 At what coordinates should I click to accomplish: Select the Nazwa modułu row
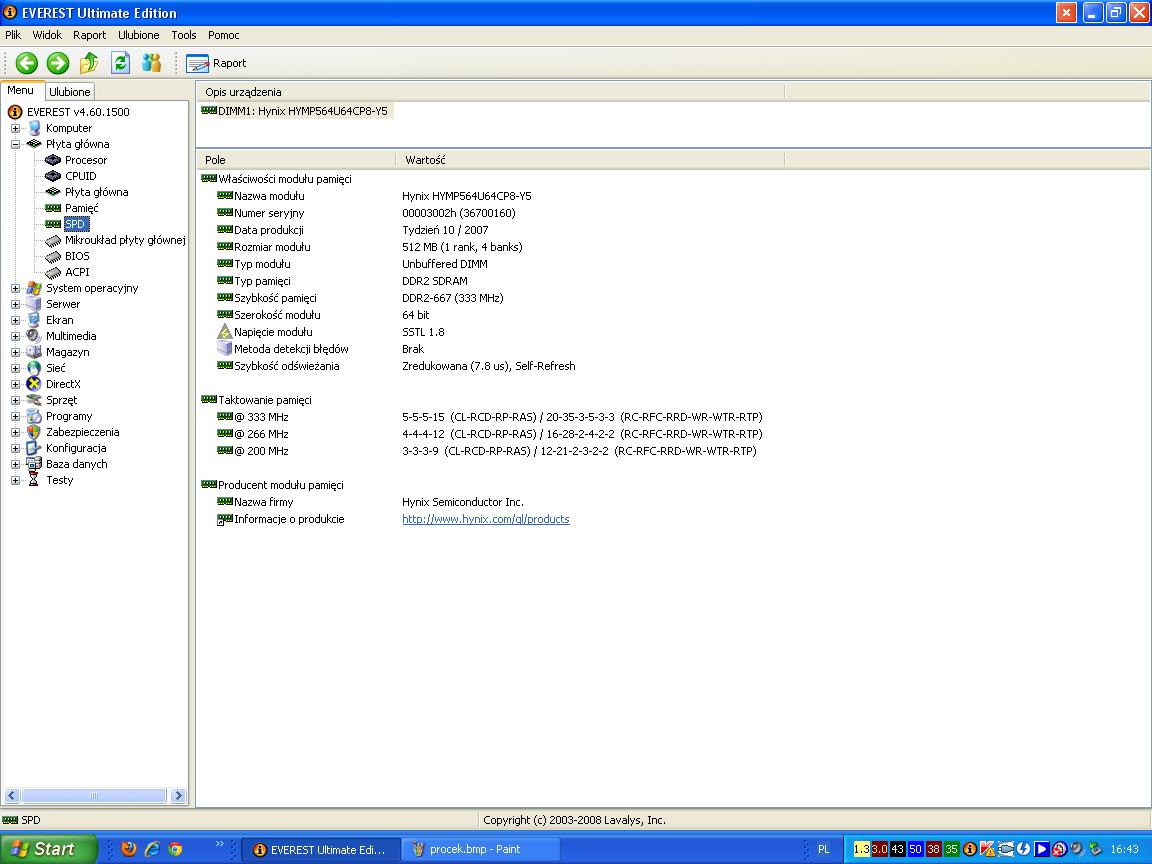coord(269,196)
